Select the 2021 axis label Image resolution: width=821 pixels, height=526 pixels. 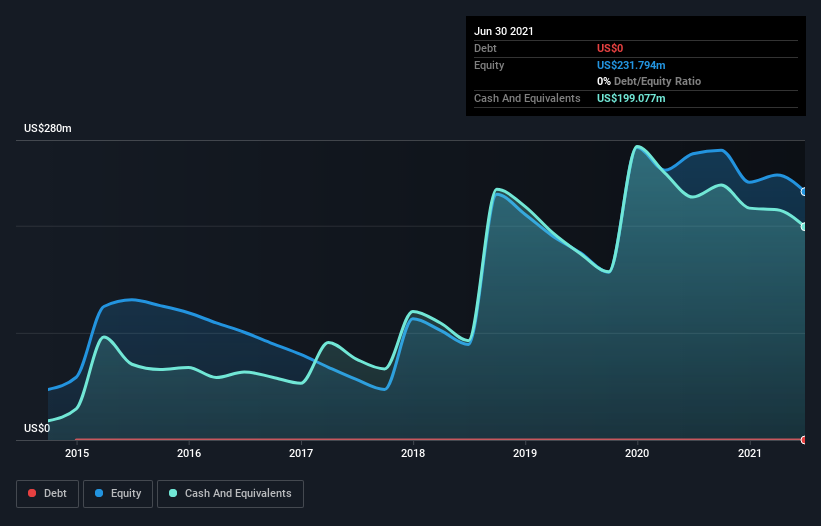[749, 453]
